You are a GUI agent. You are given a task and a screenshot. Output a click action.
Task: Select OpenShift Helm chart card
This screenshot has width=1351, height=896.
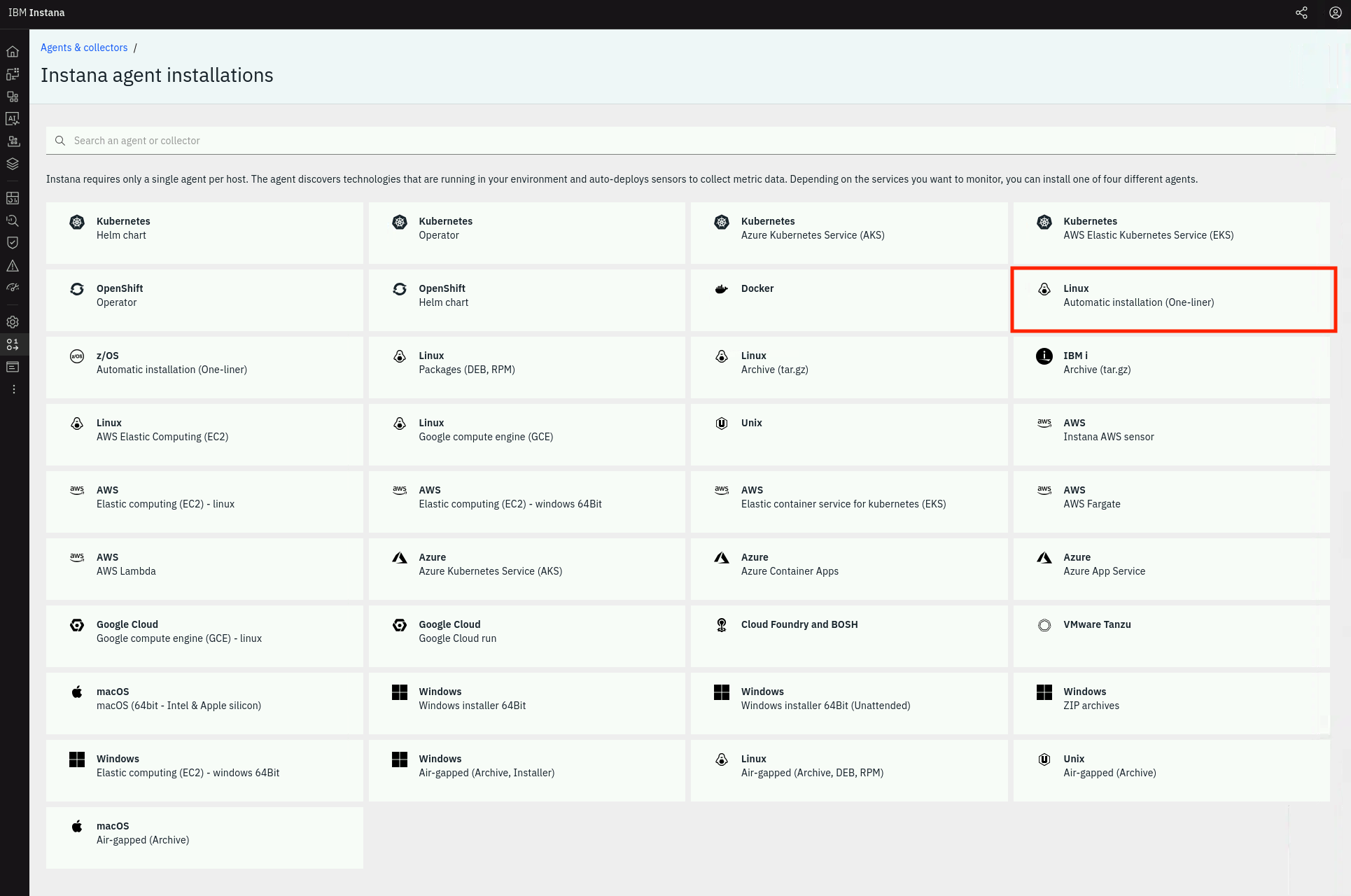pyautogui.click(x=527, y=300)
